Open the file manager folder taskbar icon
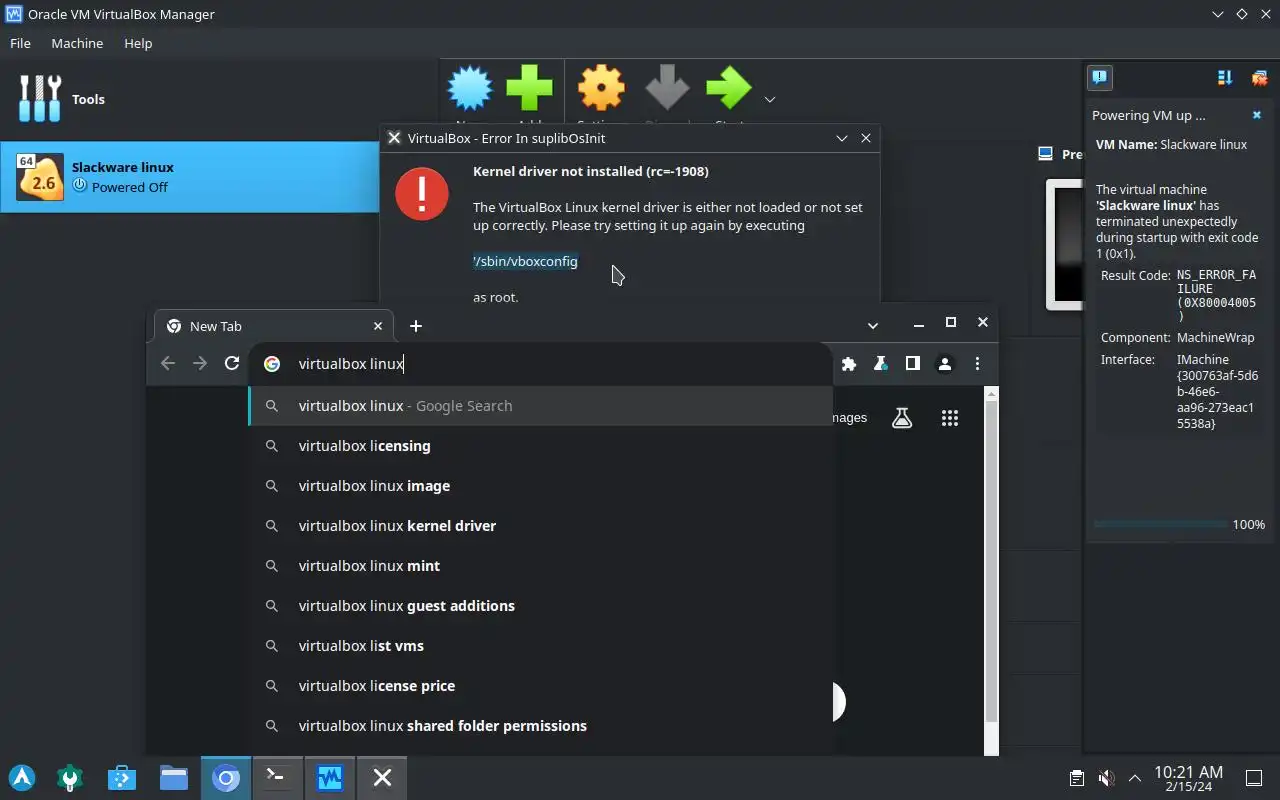 174,777
